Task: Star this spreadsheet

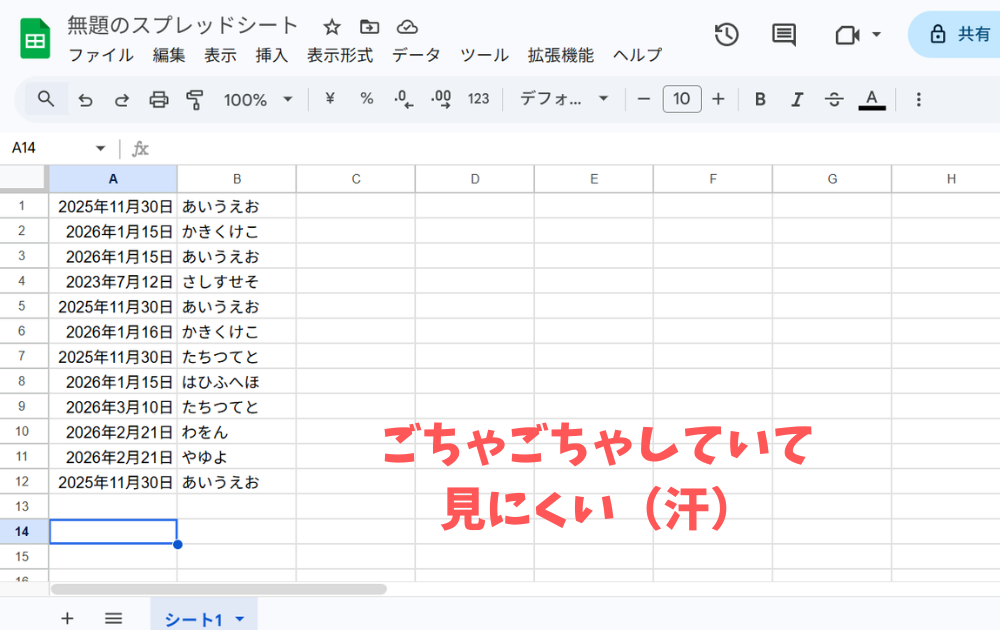Action: tap(332, 27)
